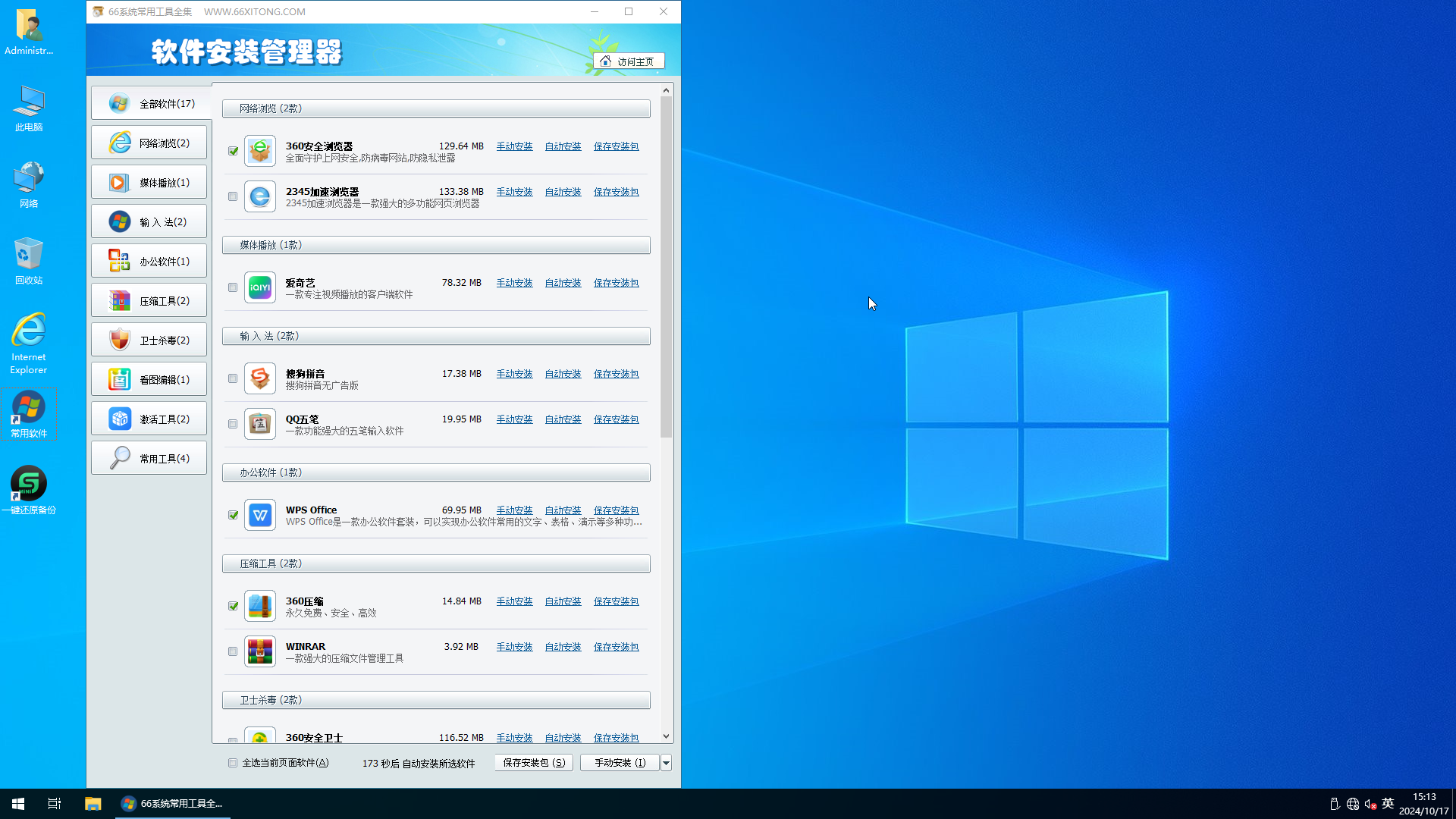
Task: Select 网络 desktop icon
Action: [29, 184]
